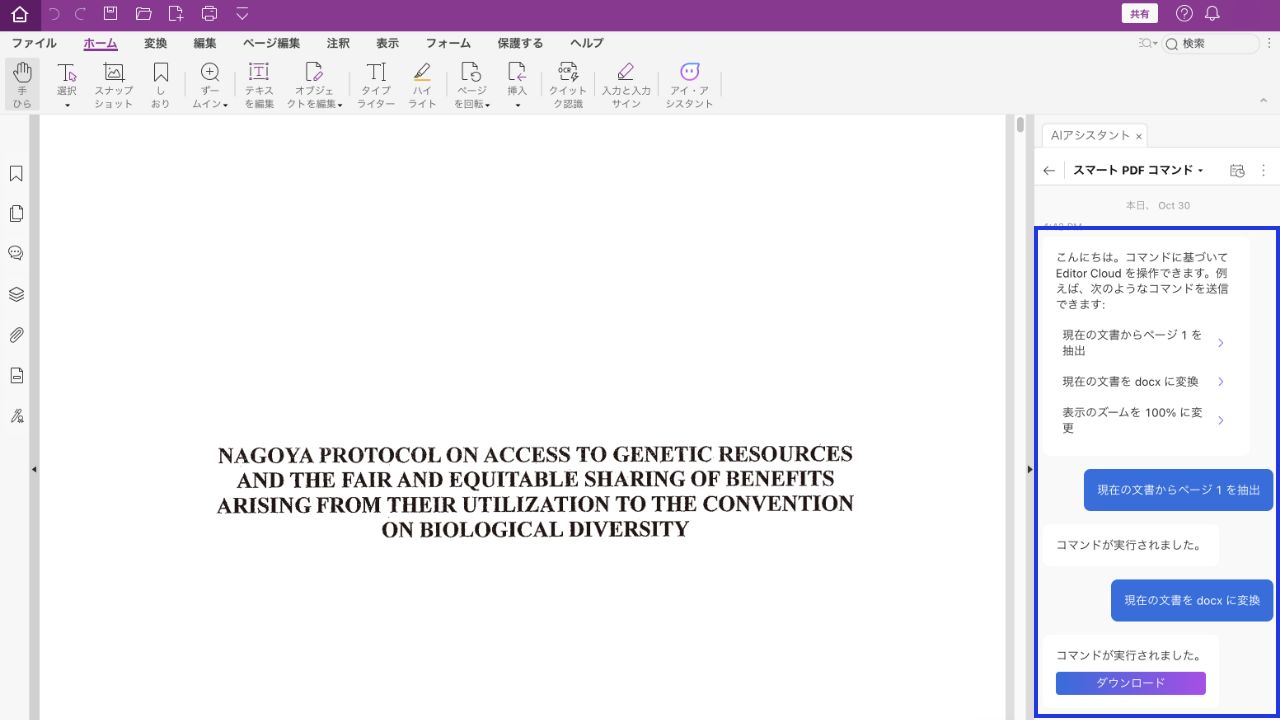
Task: Switch to the ホーム tab
Action: [100, 43]
